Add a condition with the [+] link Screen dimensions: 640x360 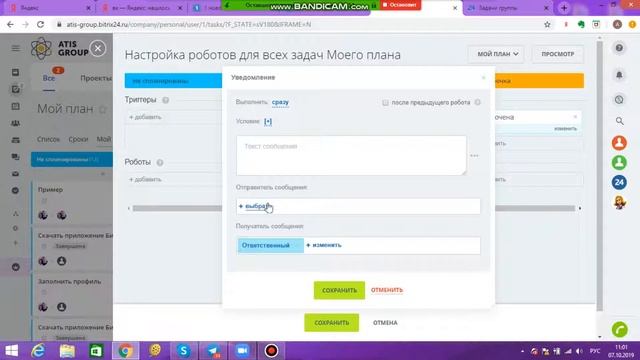pyautogui.click(x=268, y=121)
